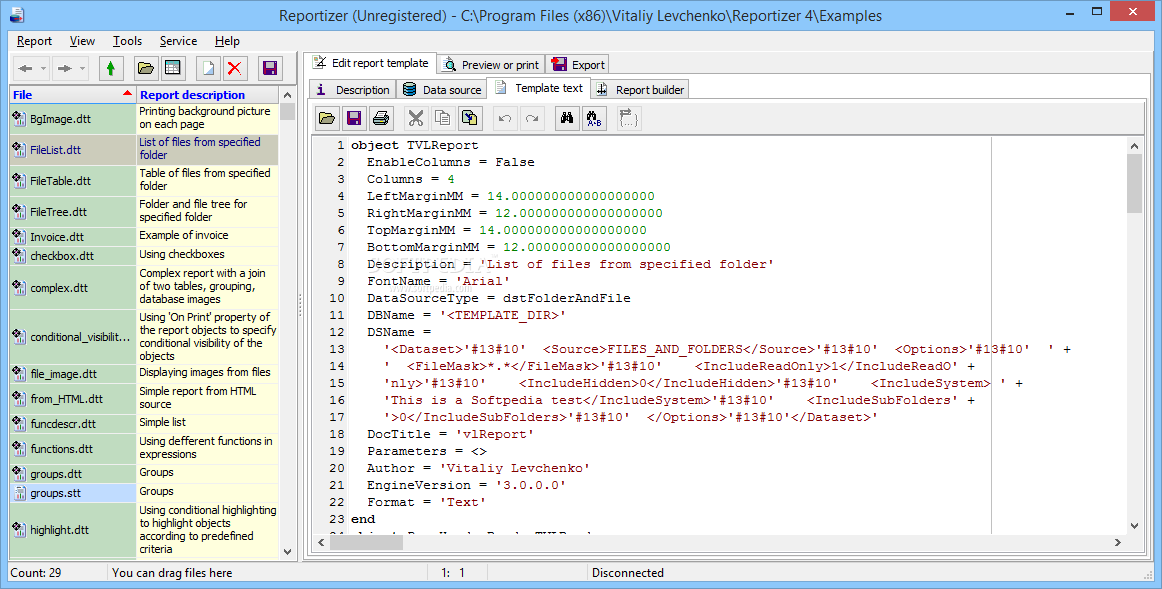Screen dimensions: 1162x589
Task: Open the Service menu
Action: pos(178,41)
